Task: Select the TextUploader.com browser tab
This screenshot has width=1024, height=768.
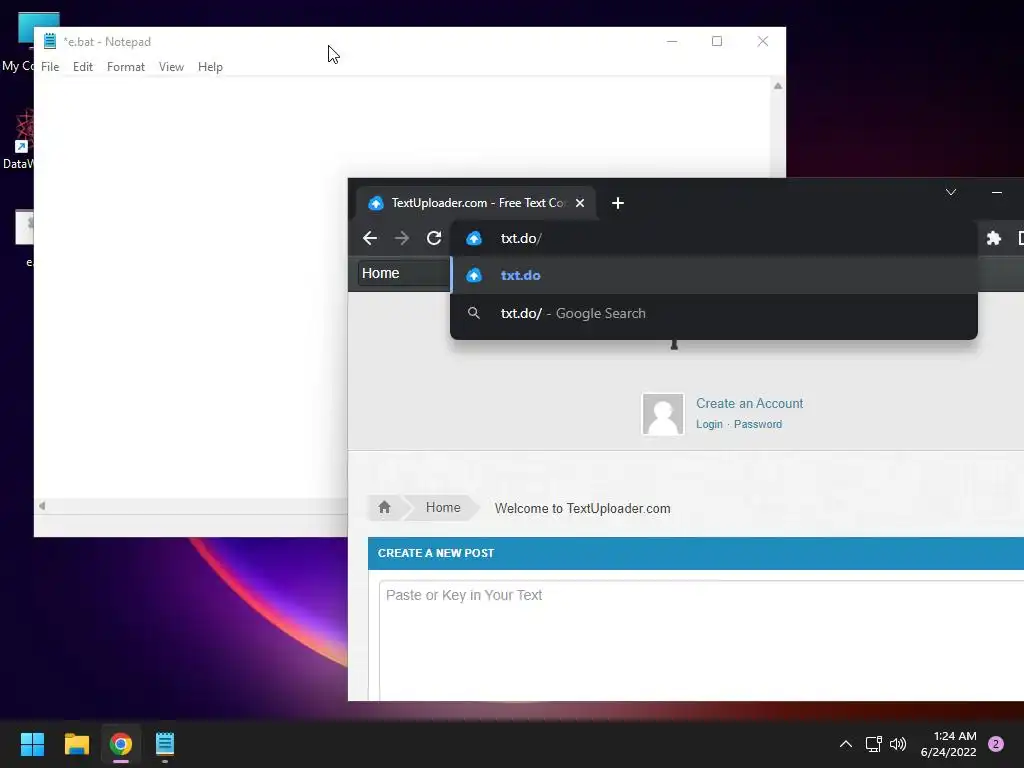Action: [x=475, y=203]
